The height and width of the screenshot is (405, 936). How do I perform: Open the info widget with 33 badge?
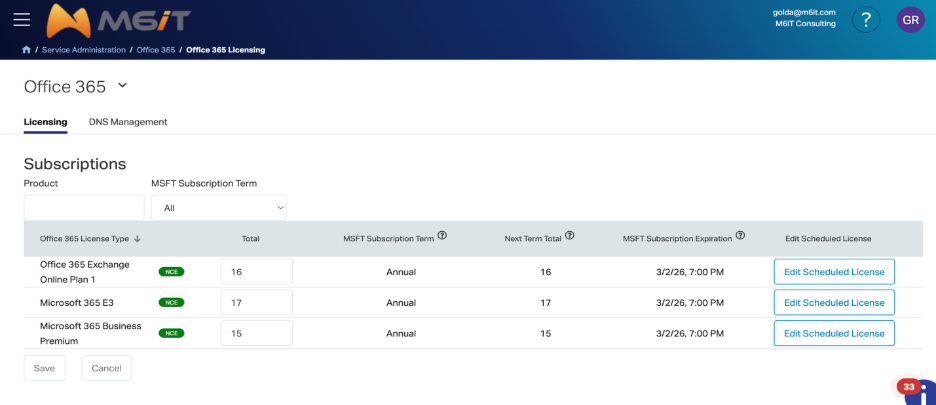920,391
